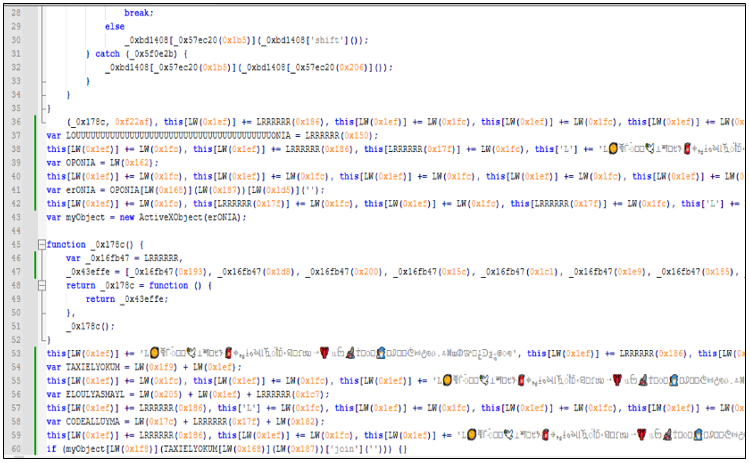This screenshot has height=463, width=749.
Task: Click 'LW(0x182)' on line 58
Action: pos(298,422)
